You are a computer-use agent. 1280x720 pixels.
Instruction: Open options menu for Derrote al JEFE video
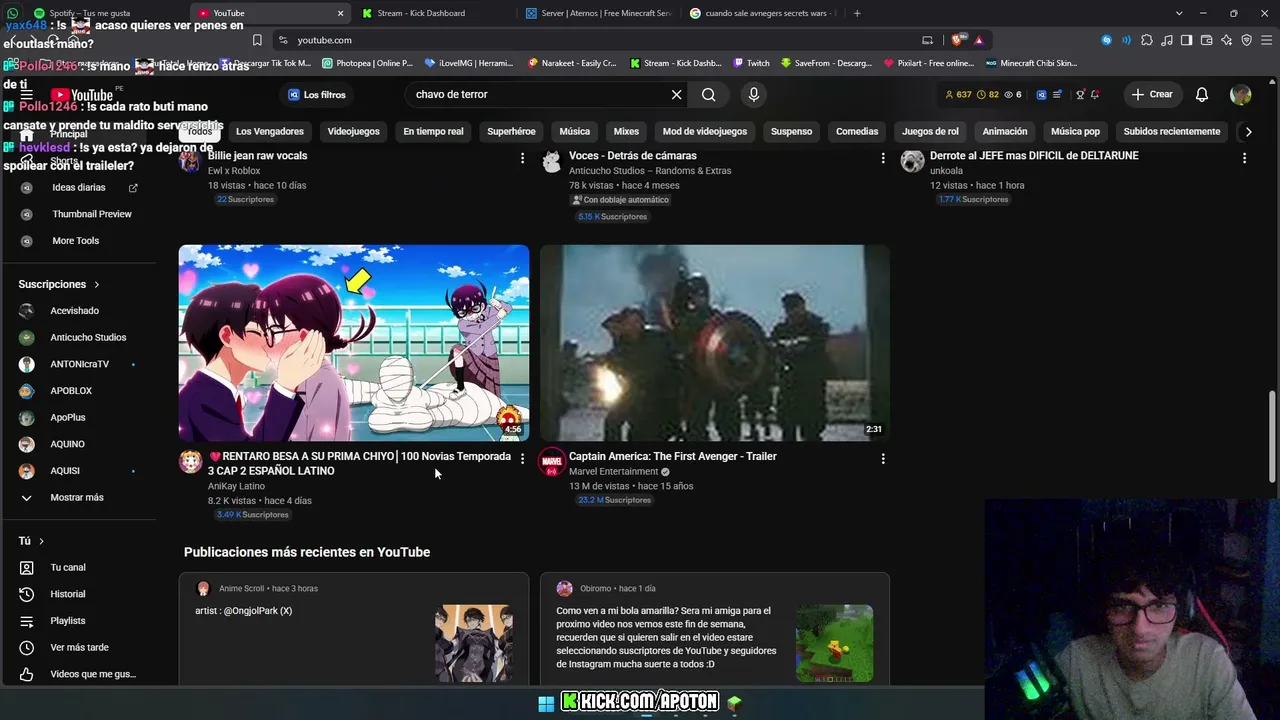click(x=1244, y=158)
